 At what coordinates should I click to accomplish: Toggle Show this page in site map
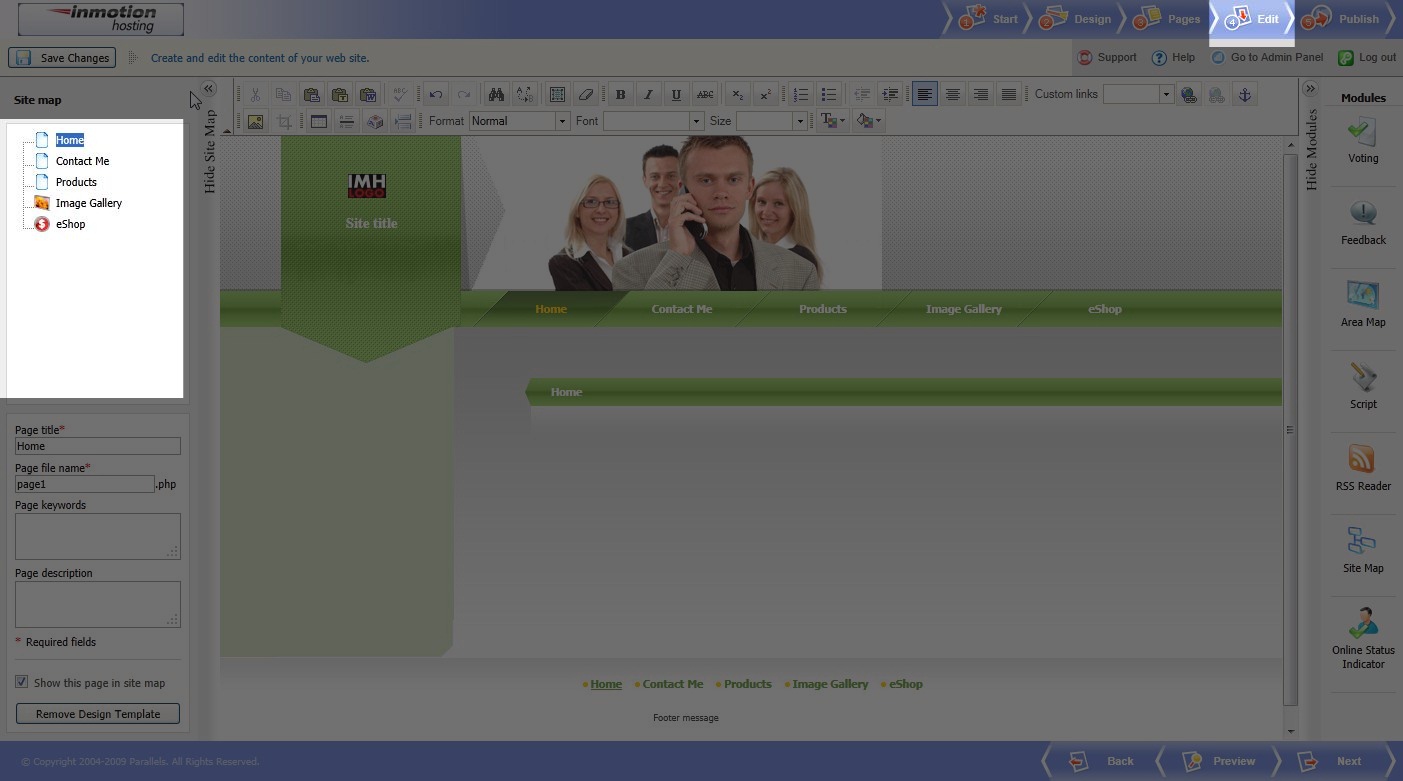(x=22, y=682)
